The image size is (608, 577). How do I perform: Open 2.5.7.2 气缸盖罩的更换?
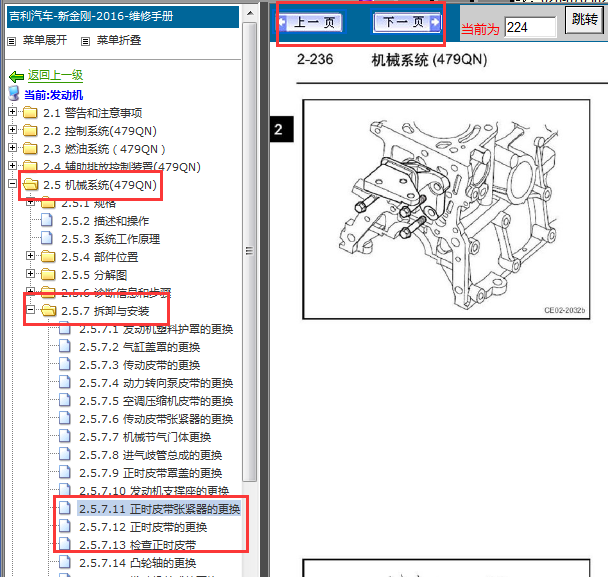[140, 347]
